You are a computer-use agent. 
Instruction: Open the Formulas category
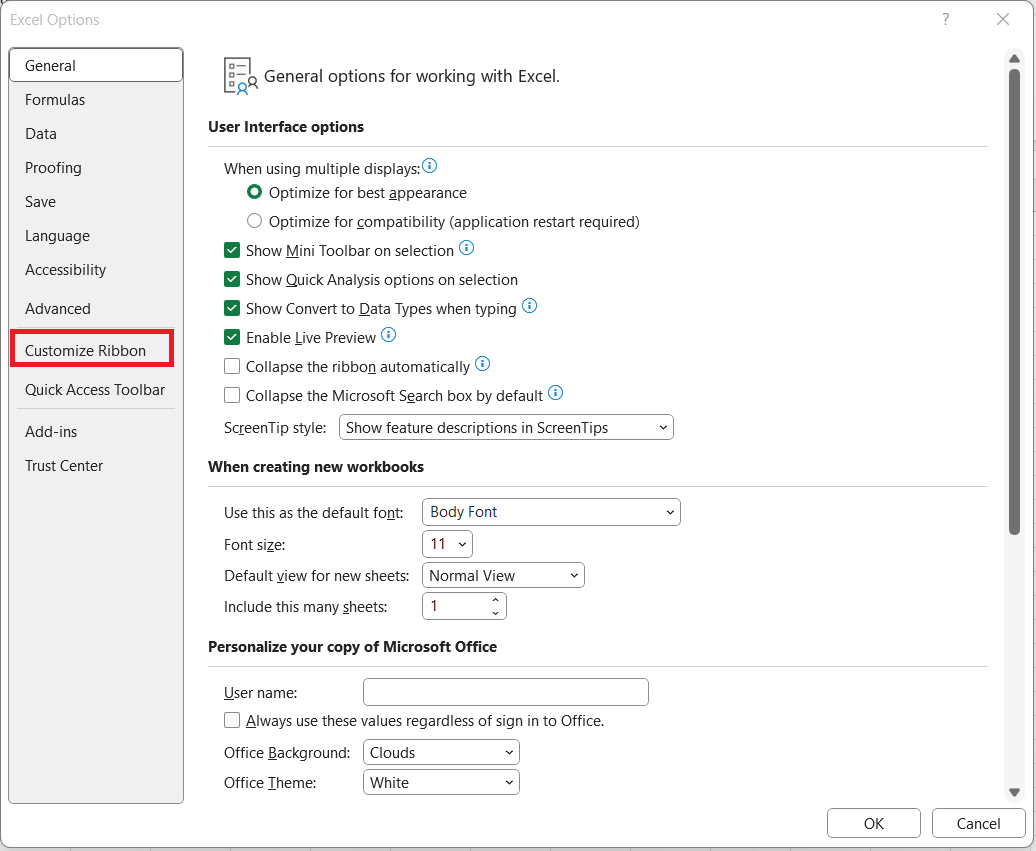96,100
